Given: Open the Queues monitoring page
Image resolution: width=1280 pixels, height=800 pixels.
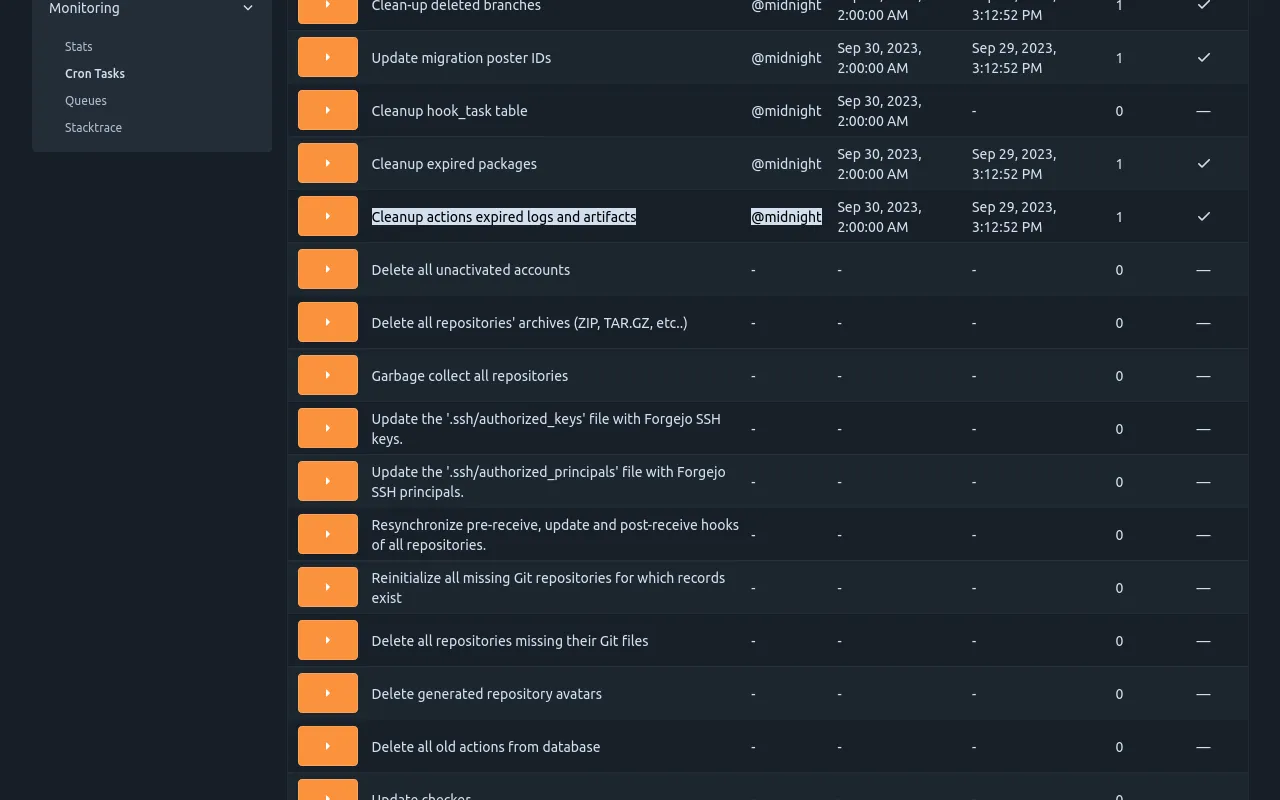Looking at the screenshot, I should (x=86, y=100).
